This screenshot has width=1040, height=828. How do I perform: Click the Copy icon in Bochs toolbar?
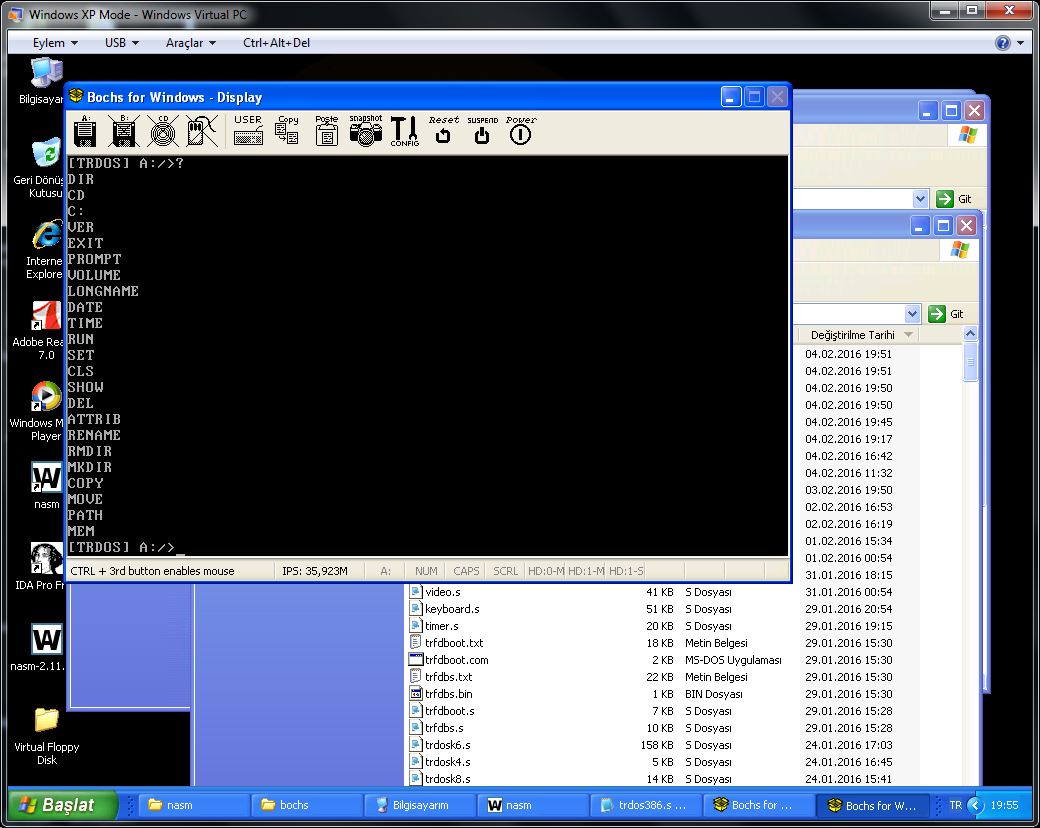(x=287, y=130)
